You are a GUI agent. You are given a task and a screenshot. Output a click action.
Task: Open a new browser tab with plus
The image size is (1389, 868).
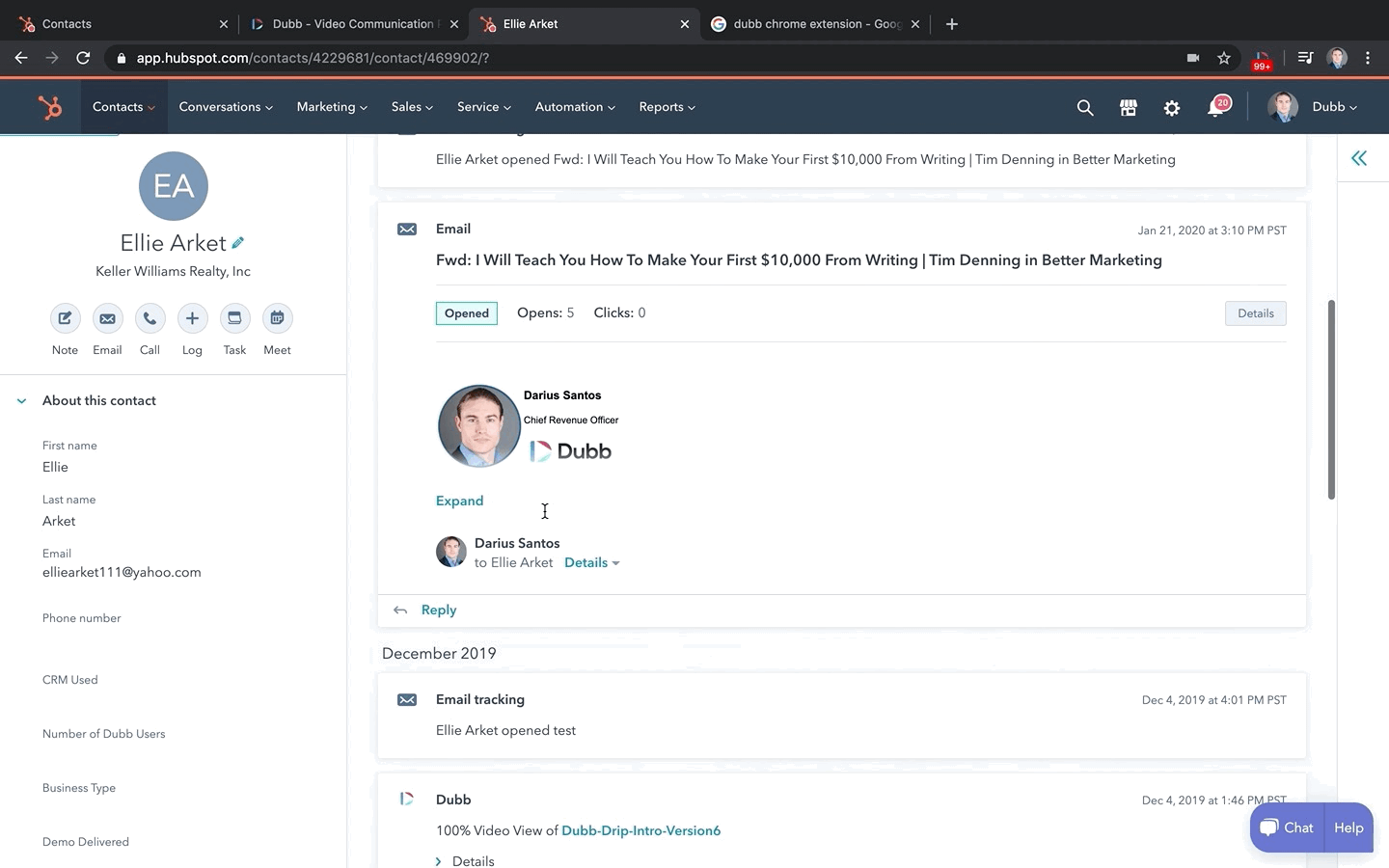pos(952,24)
